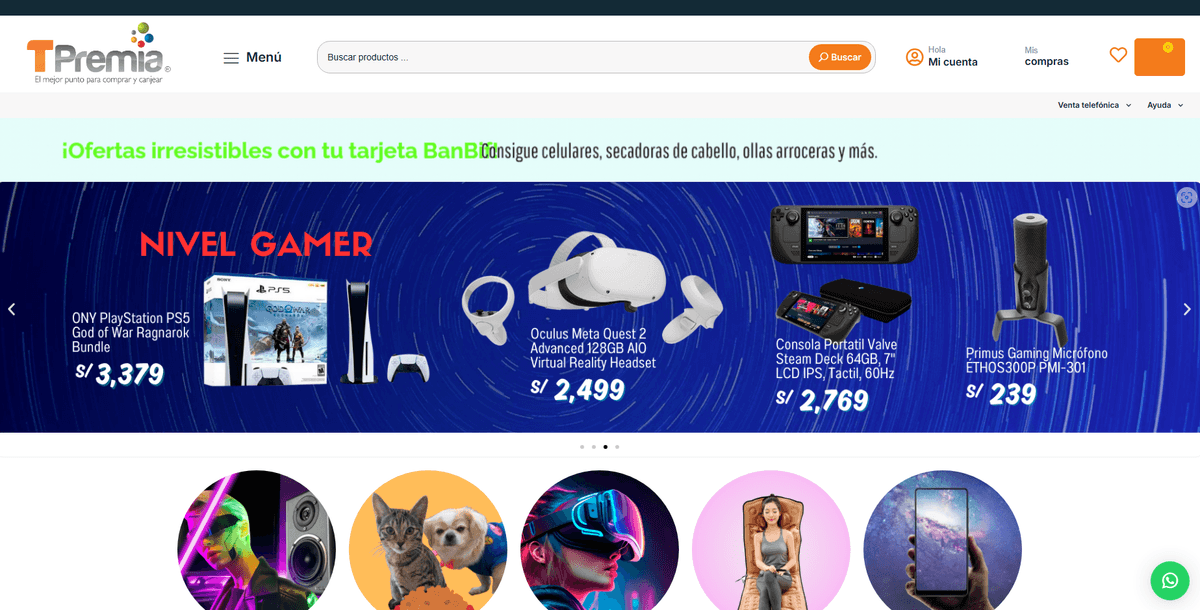The image size is (1200, 610).
Task: Click the TPremia logo
Action: [x=98, y=53]
